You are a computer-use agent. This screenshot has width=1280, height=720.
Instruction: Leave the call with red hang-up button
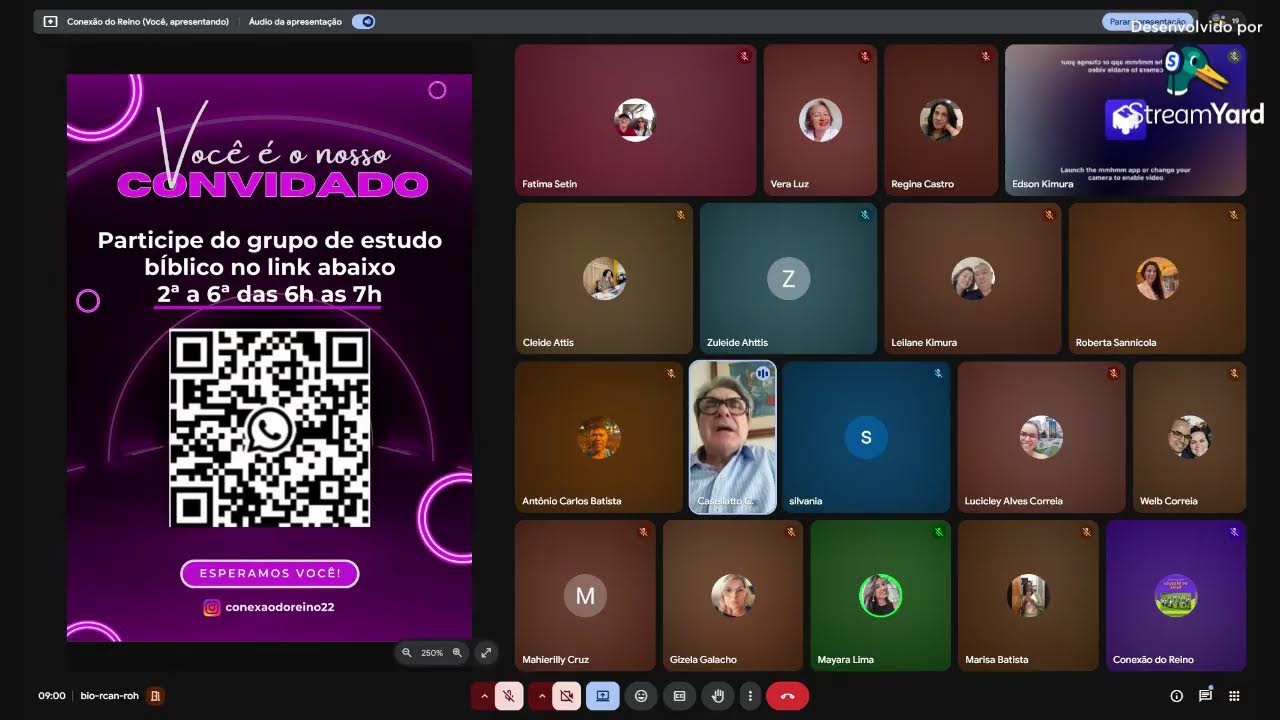coord(787,696)
